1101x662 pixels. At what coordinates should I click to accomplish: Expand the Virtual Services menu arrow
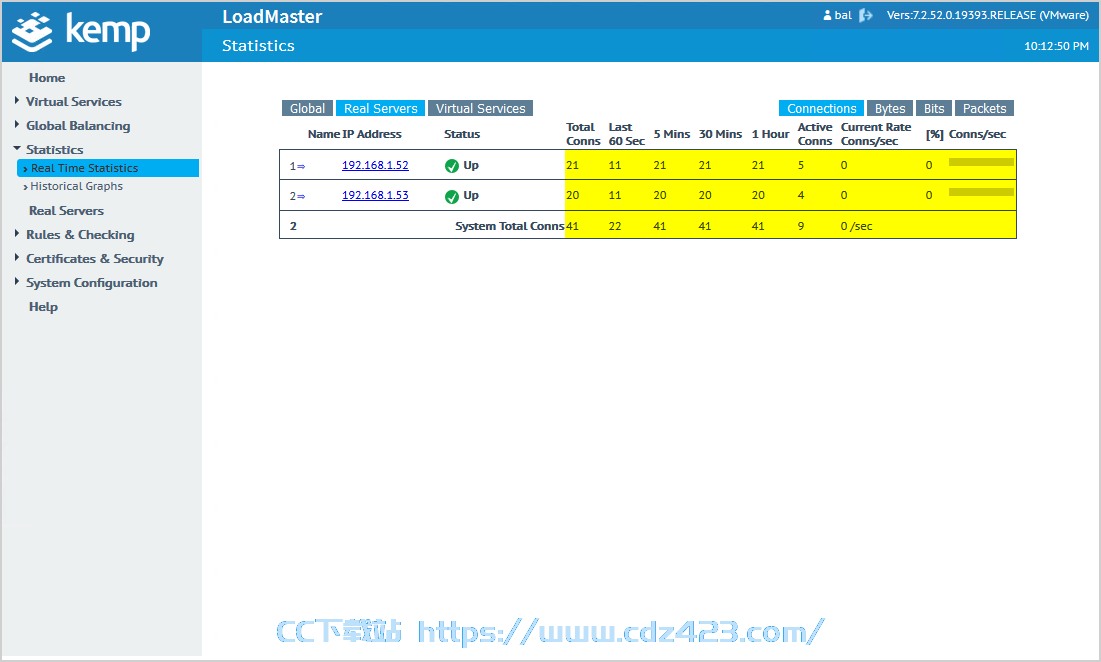pyautogui.click(x=17, y=101)
